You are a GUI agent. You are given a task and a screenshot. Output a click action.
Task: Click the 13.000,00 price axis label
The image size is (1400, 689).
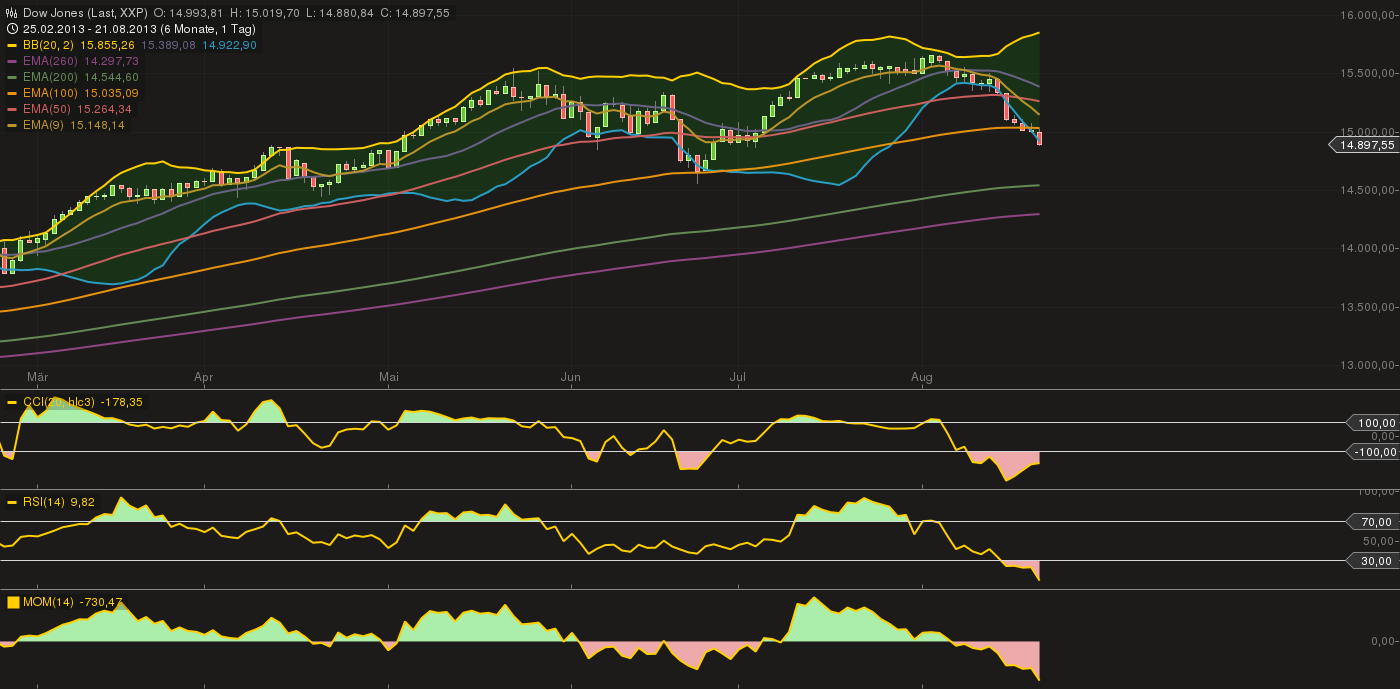1369,365
